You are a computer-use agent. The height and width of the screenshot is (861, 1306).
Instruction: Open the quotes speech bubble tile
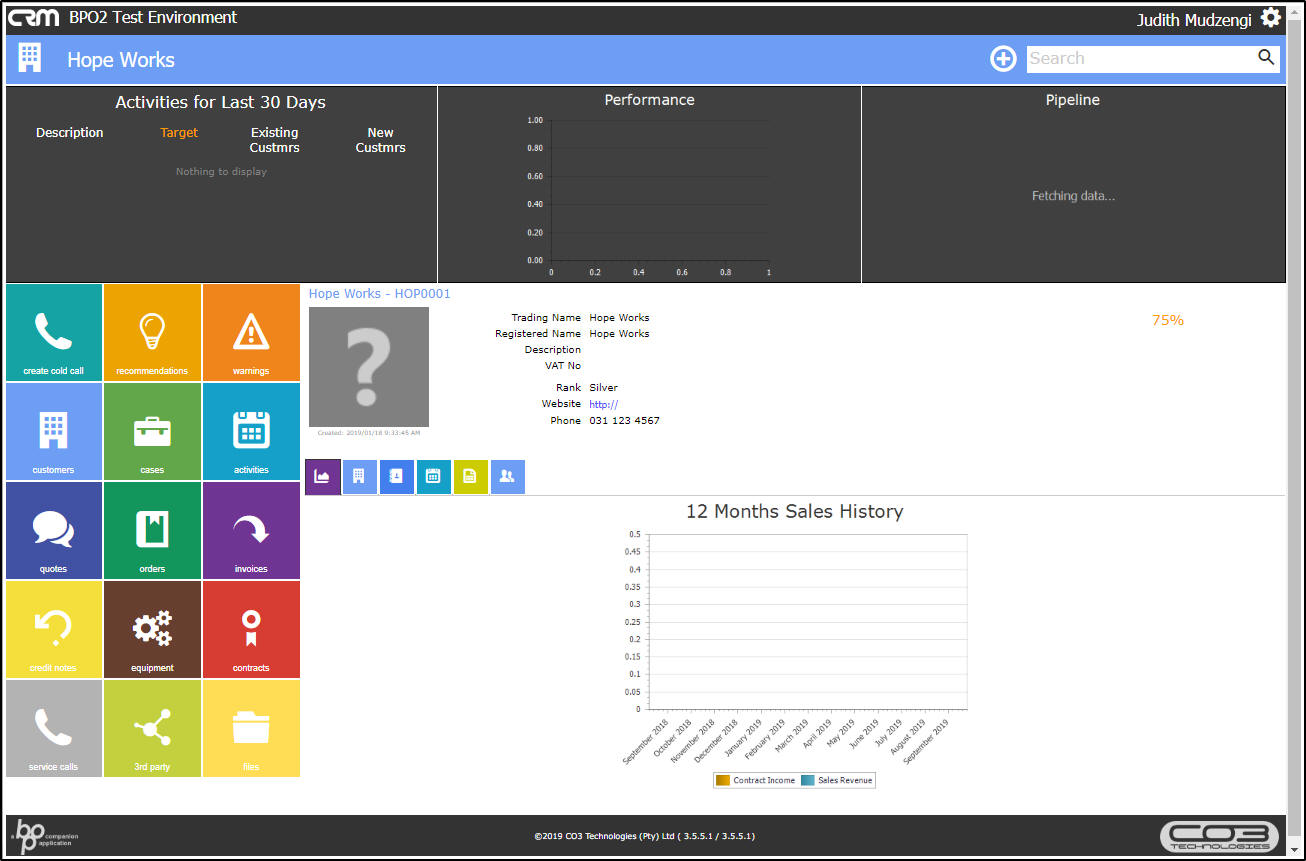pyautogui.click(x=54, y=530)
